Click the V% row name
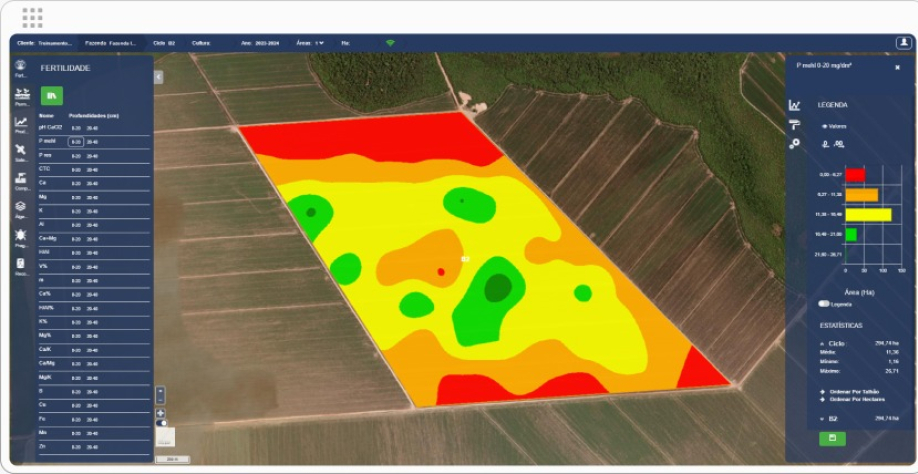The image size is (918, 474). (x=43, y=266)
